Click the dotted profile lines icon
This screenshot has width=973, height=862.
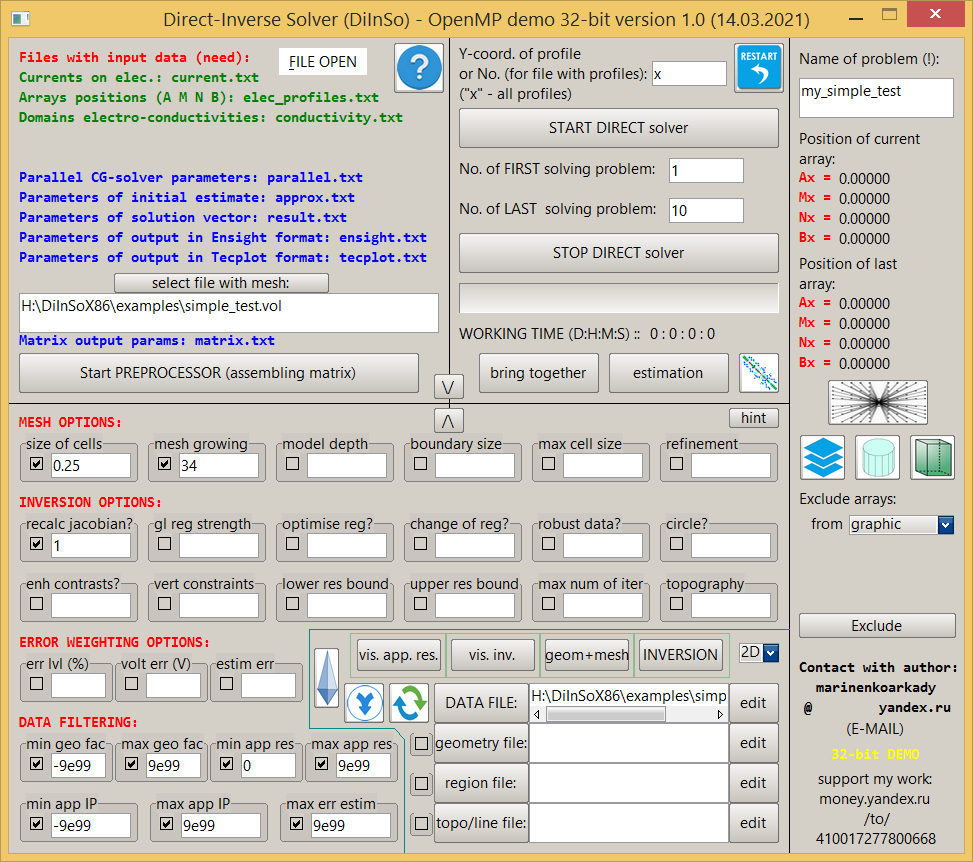[x=759, y=373]
